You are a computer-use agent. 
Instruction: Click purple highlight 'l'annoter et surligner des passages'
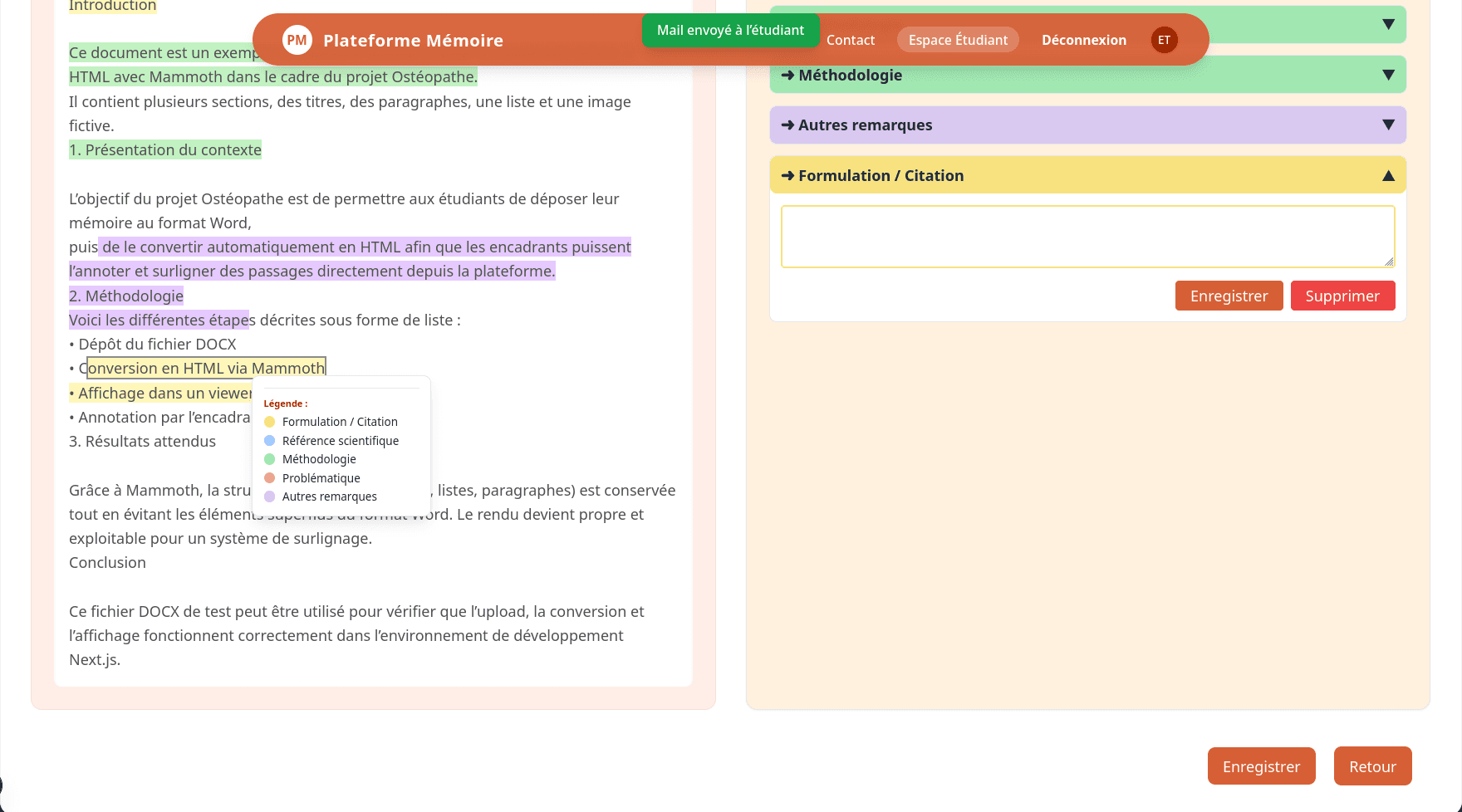coord(312,271)
